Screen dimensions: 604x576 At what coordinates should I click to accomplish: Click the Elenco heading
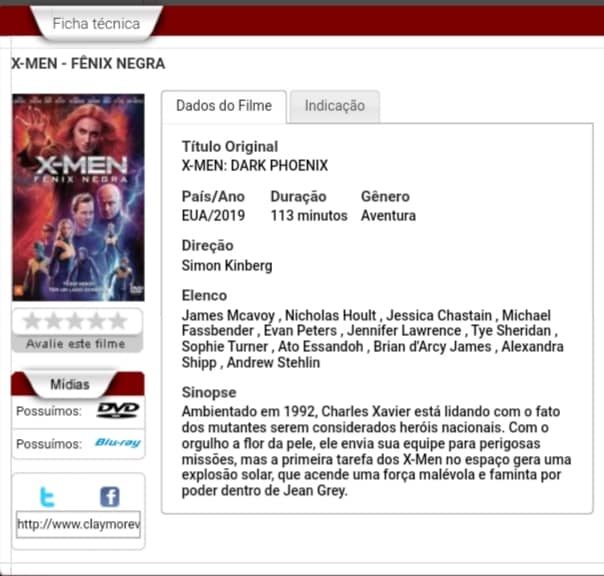tap(204, 296)
